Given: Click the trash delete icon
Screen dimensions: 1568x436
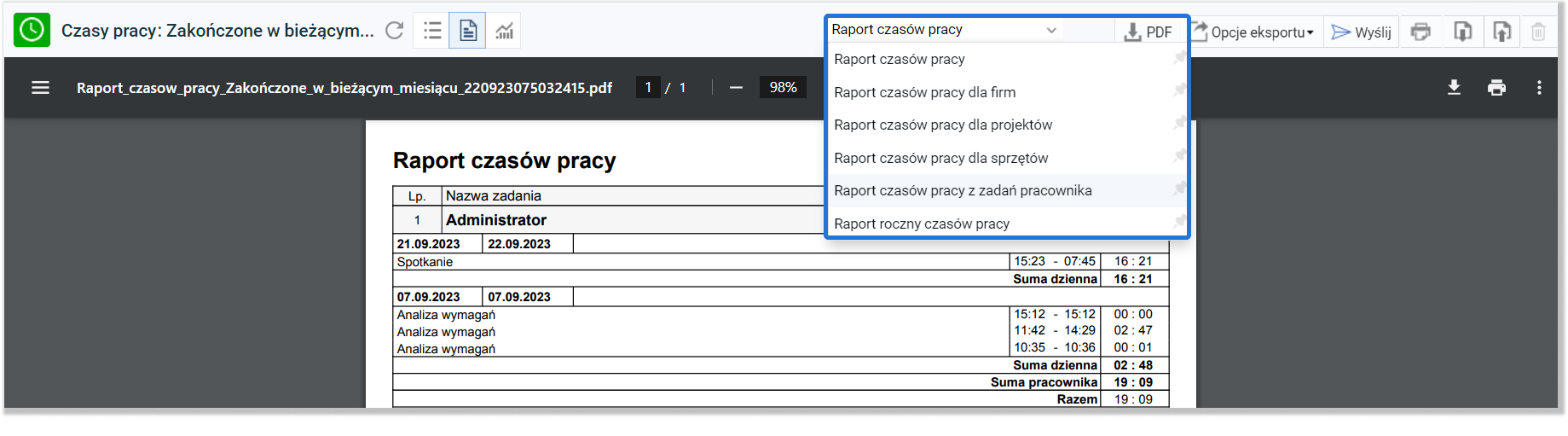Looking at the screenshot, I should 1538,32.
